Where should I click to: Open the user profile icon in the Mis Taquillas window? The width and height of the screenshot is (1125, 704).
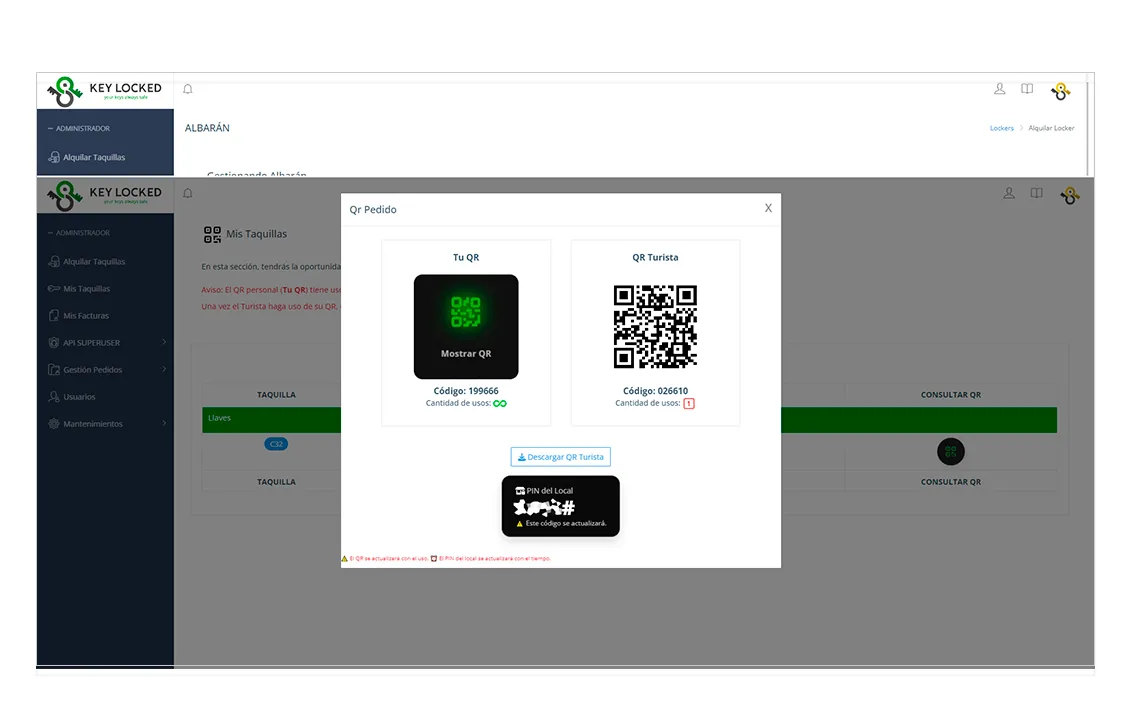click(x=1009, y=193)
